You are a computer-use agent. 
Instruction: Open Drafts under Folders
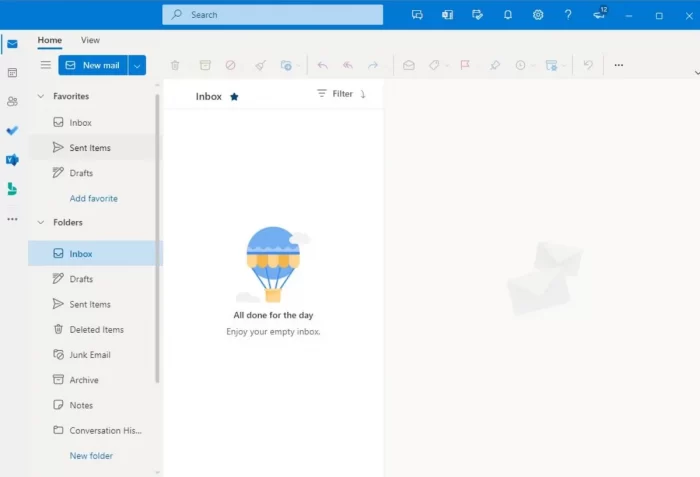pyautogui.click(x=93, y=279)
